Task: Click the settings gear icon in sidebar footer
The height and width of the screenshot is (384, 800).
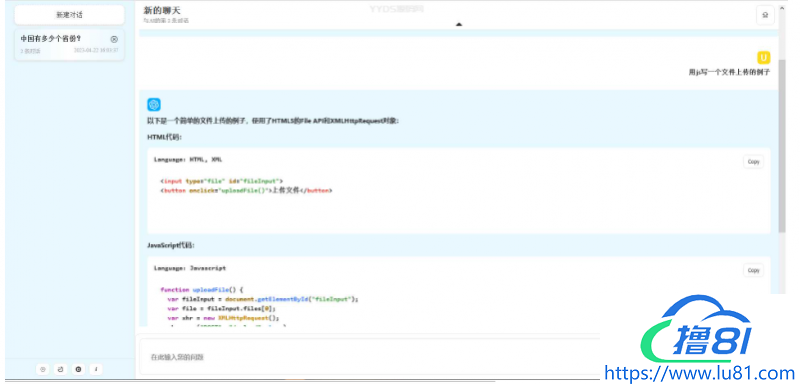Action: 43,369
